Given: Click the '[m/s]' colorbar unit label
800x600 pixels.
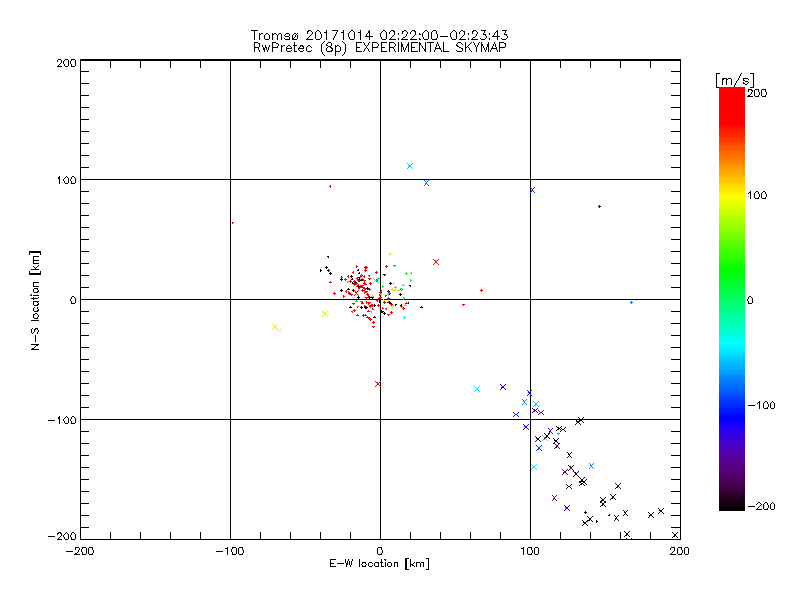Looking at the screenshot, I should click(735, 80).
